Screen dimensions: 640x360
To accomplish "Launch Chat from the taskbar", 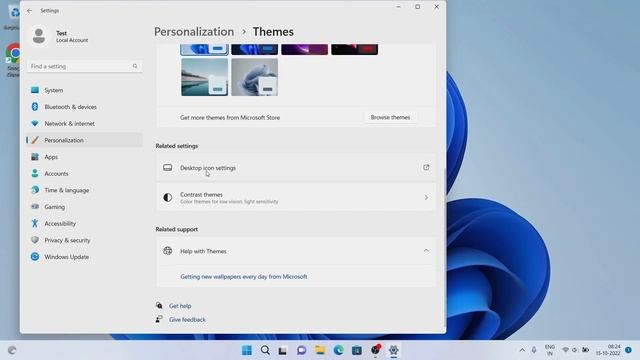I will point(302,350).
